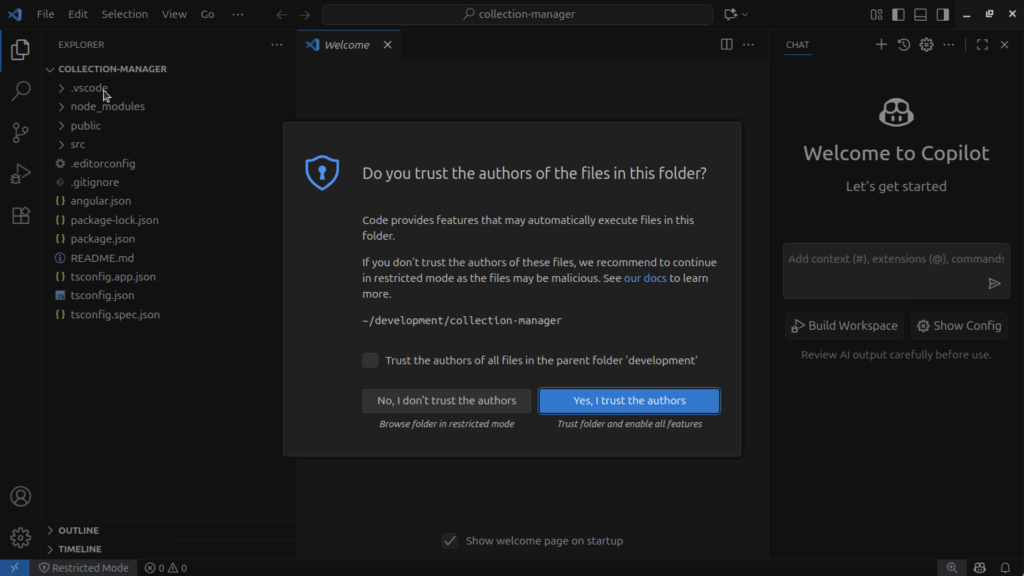This screenshot has width=1024, height=576.
Task: Open the Manage gear in activity bar
Action: [20, 538]
